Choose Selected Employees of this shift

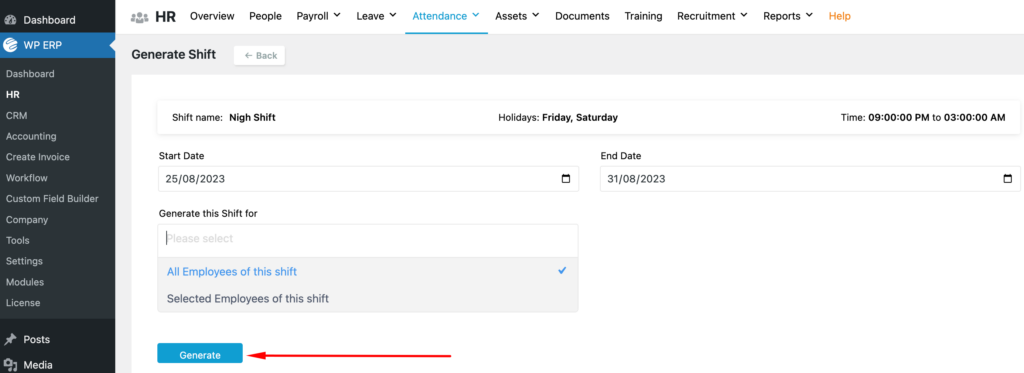(x=368, y=299)
